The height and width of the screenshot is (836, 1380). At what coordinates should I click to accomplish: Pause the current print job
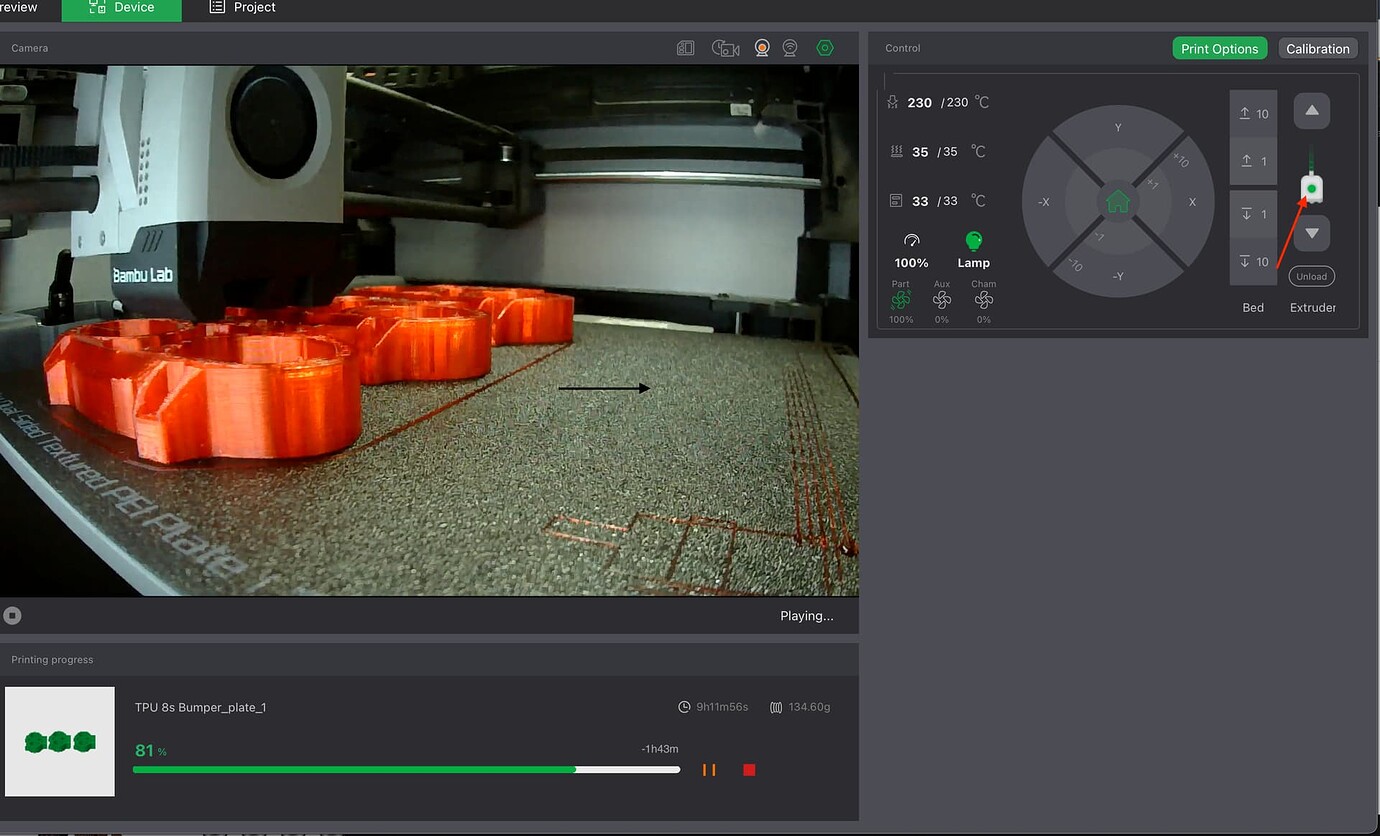point(709,770)
